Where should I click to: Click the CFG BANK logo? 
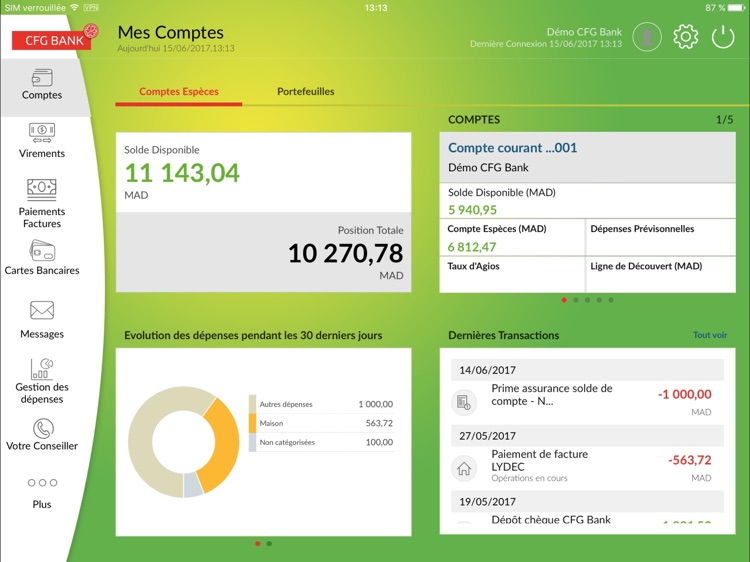(55, 38)
